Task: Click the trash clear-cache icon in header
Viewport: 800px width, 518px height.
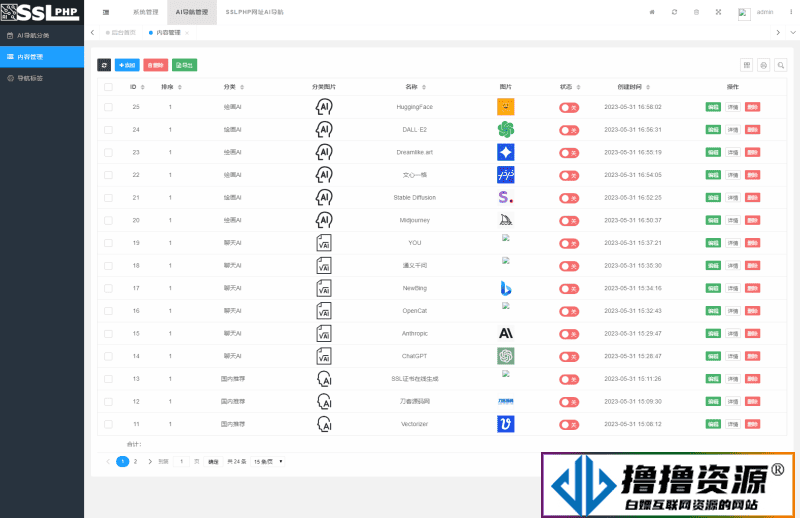Action: [x=696, y=12]
